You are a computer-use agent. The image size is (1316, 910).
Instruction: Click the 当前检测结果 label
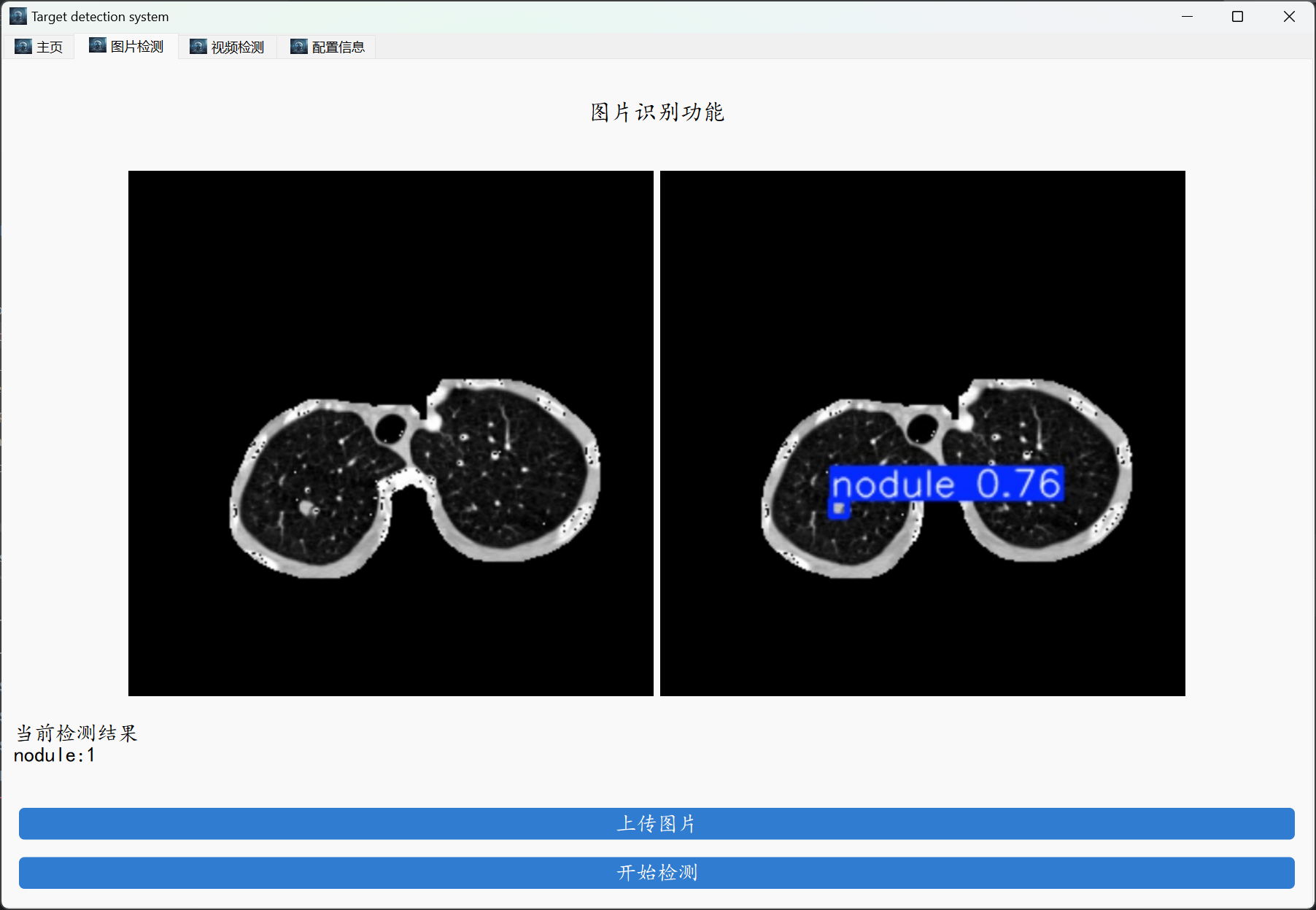click(77, 733)
